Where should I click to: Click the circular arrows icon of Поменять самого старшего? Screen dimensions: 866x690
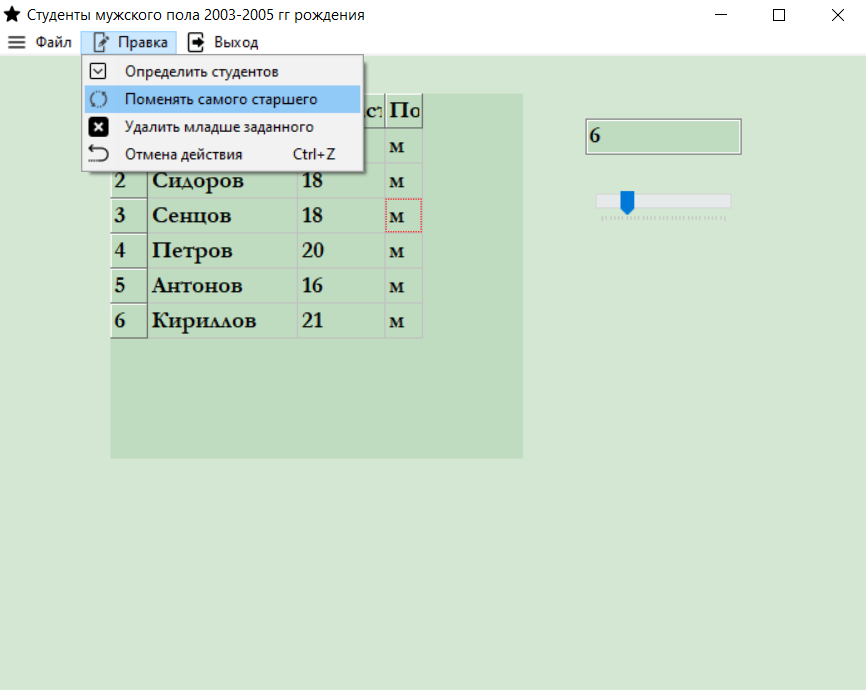click(98, 99)
